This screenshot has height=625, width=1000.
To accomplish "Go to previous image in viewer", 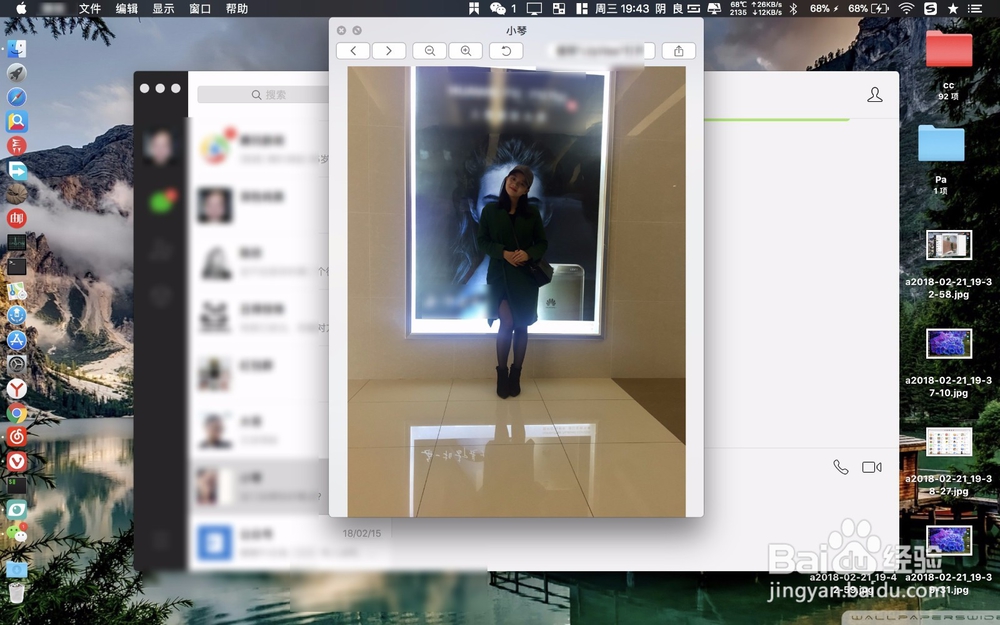I will [x=353, y=51].
